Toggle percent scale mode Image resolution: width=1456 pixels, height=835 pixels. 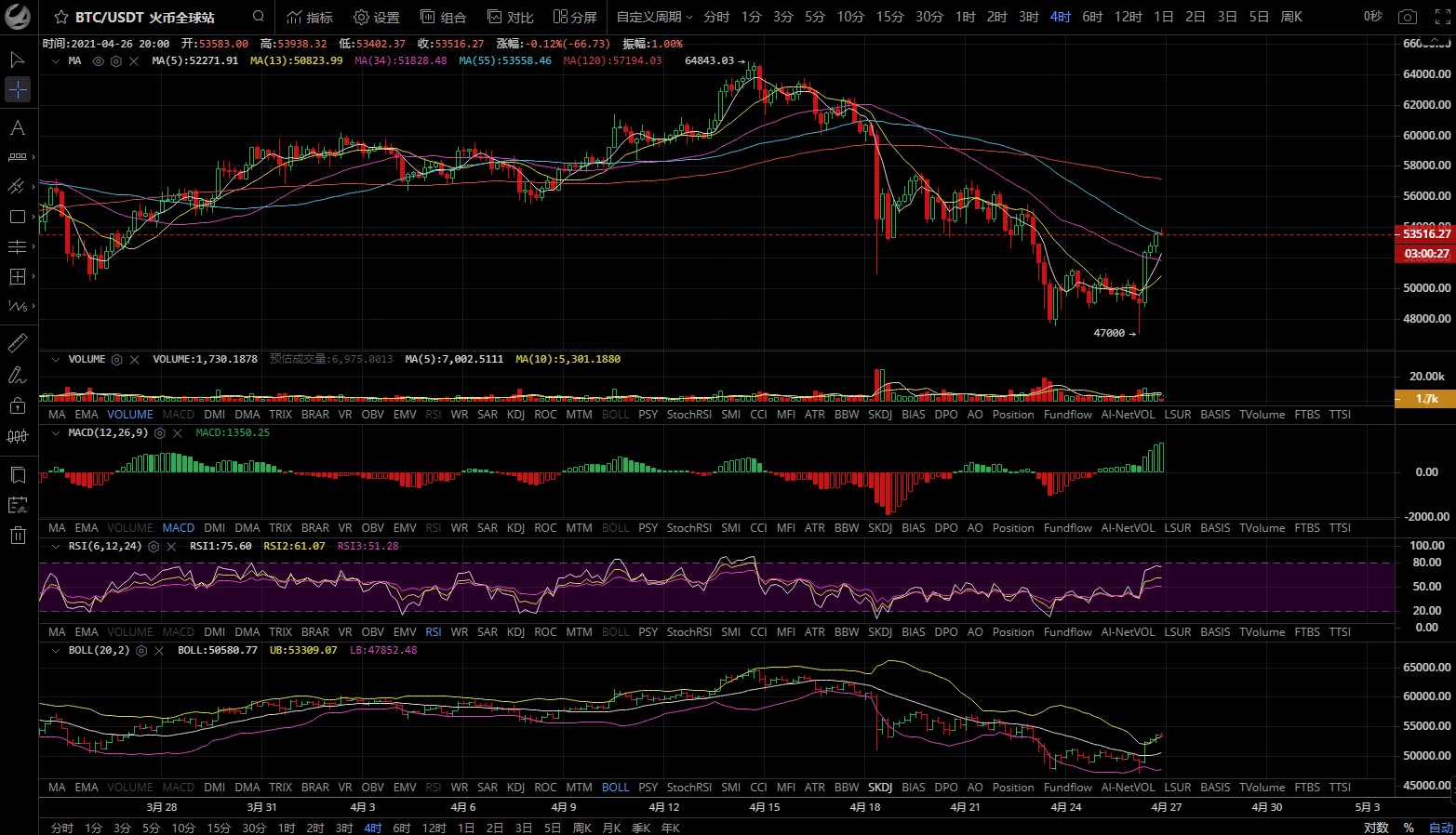(1409, 828)
